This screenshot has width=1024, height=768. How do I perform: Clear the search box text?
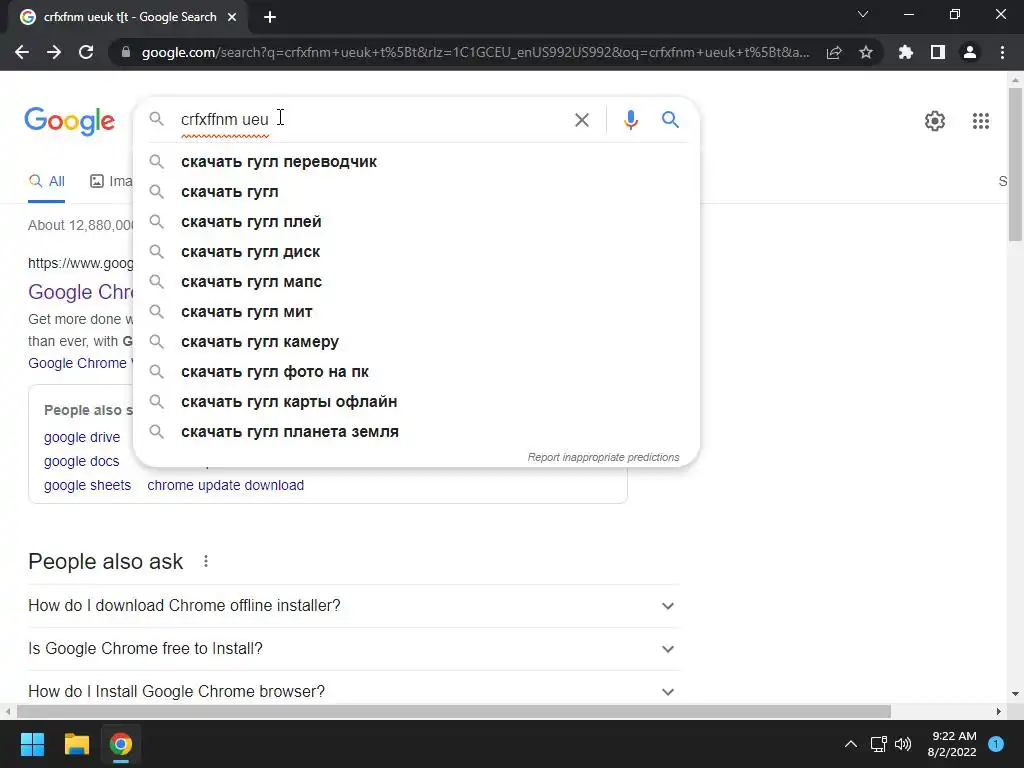[581, 120]
